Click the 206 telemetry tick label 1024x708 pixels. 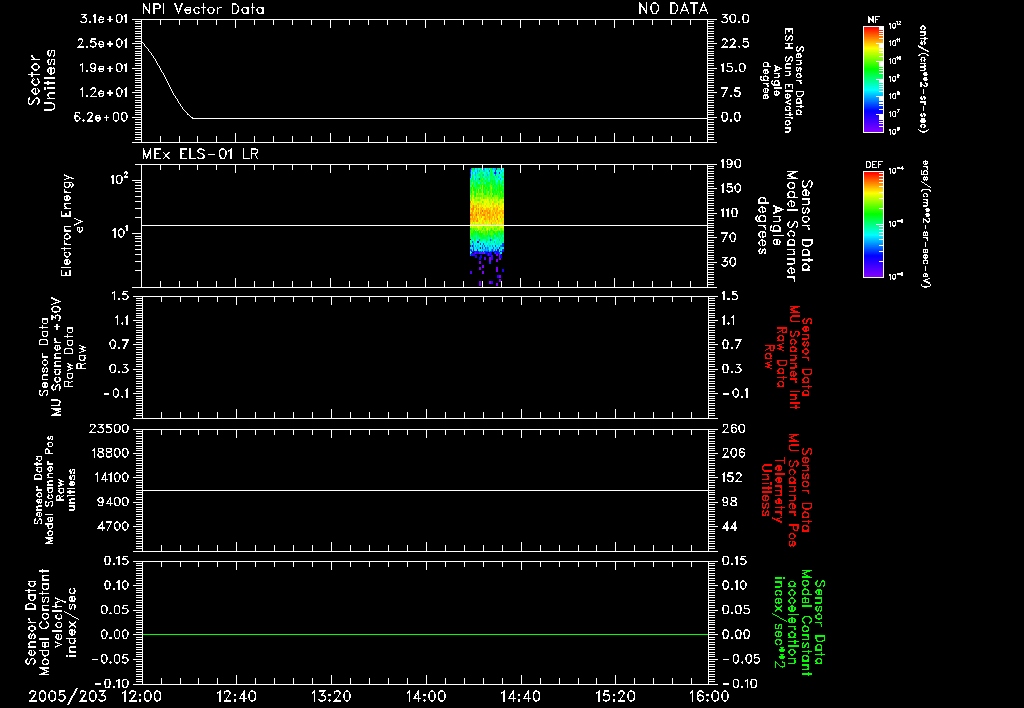[733, 453]
